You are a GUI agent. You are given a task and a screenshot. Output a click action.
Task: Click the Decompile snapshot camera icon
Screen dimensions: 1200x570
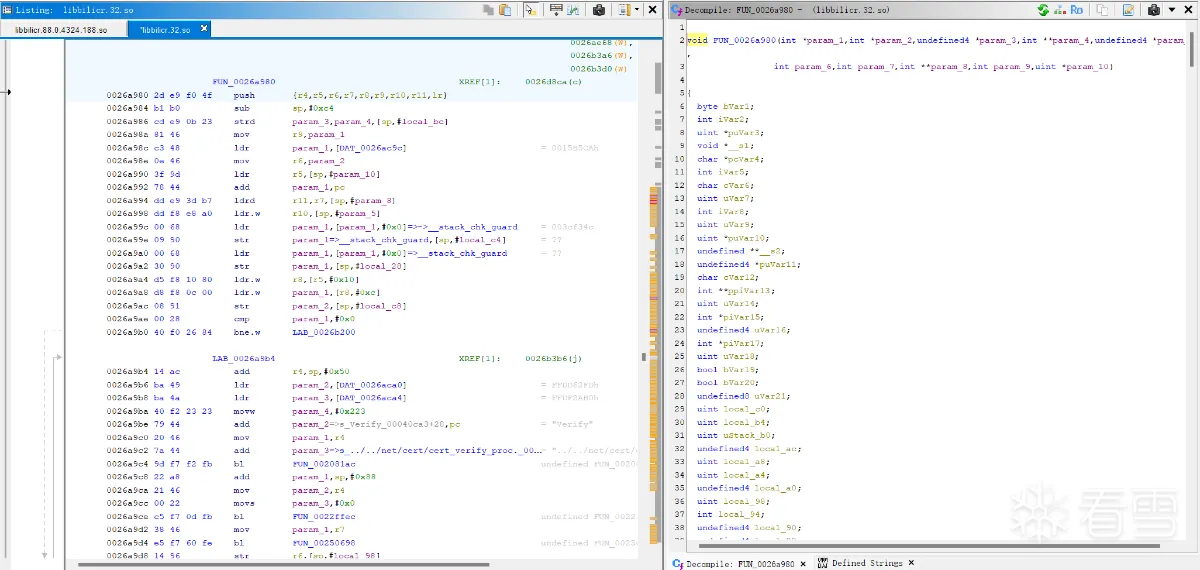tap(1153, 10)
